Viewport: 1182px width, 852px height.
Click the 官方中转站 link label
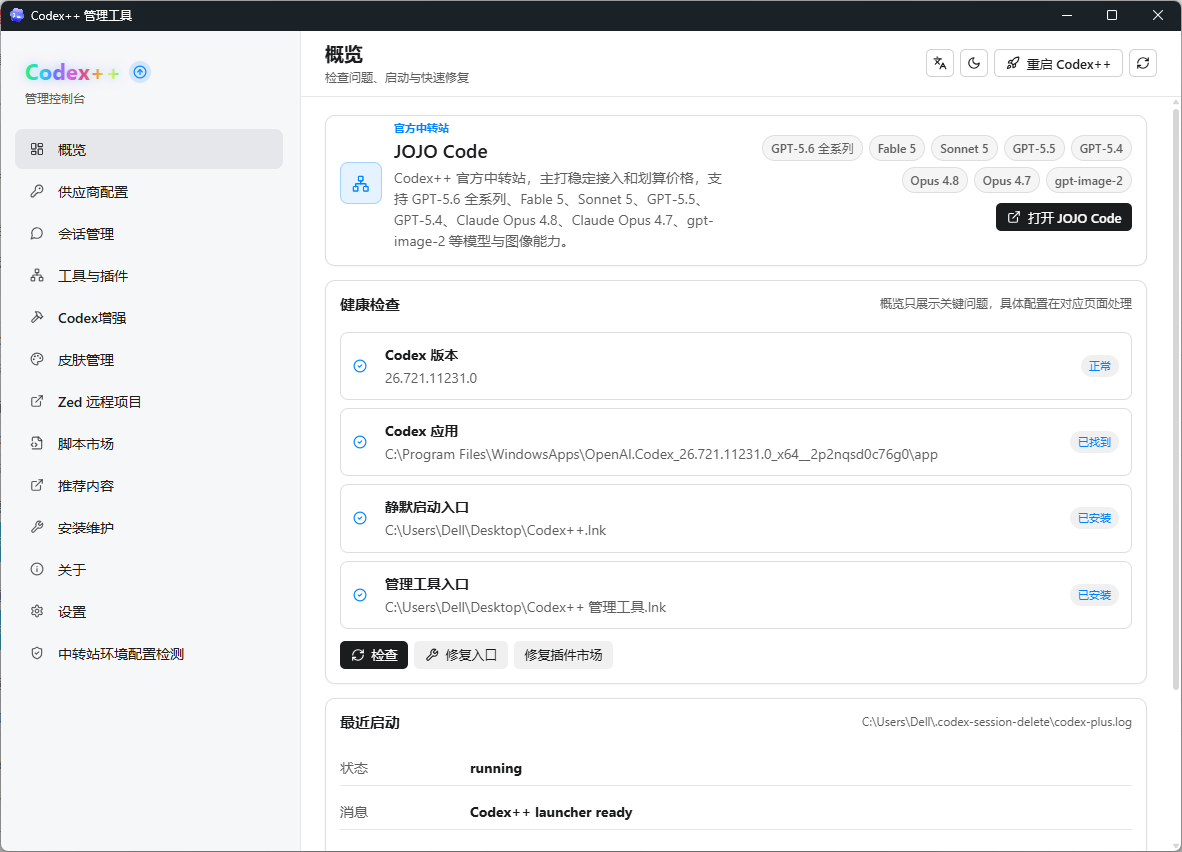(x=421, y=128)
